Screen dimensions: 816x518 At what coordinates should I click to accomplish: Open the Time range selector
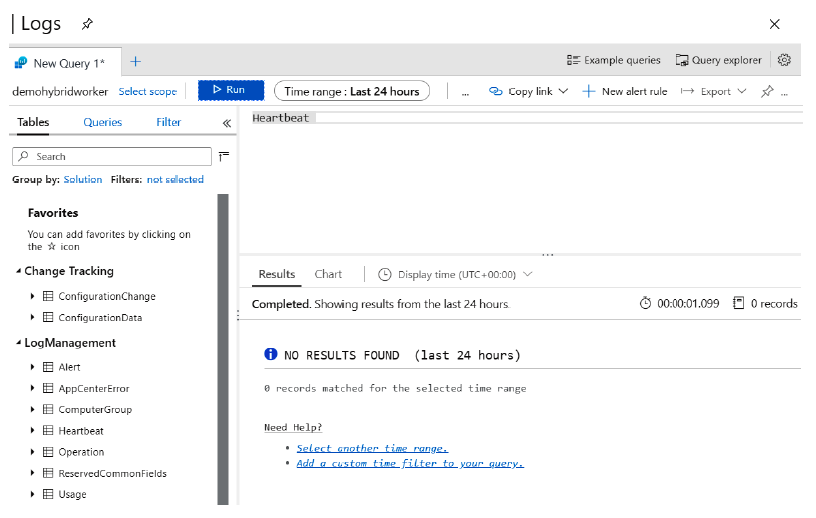(x=351, y=91)
